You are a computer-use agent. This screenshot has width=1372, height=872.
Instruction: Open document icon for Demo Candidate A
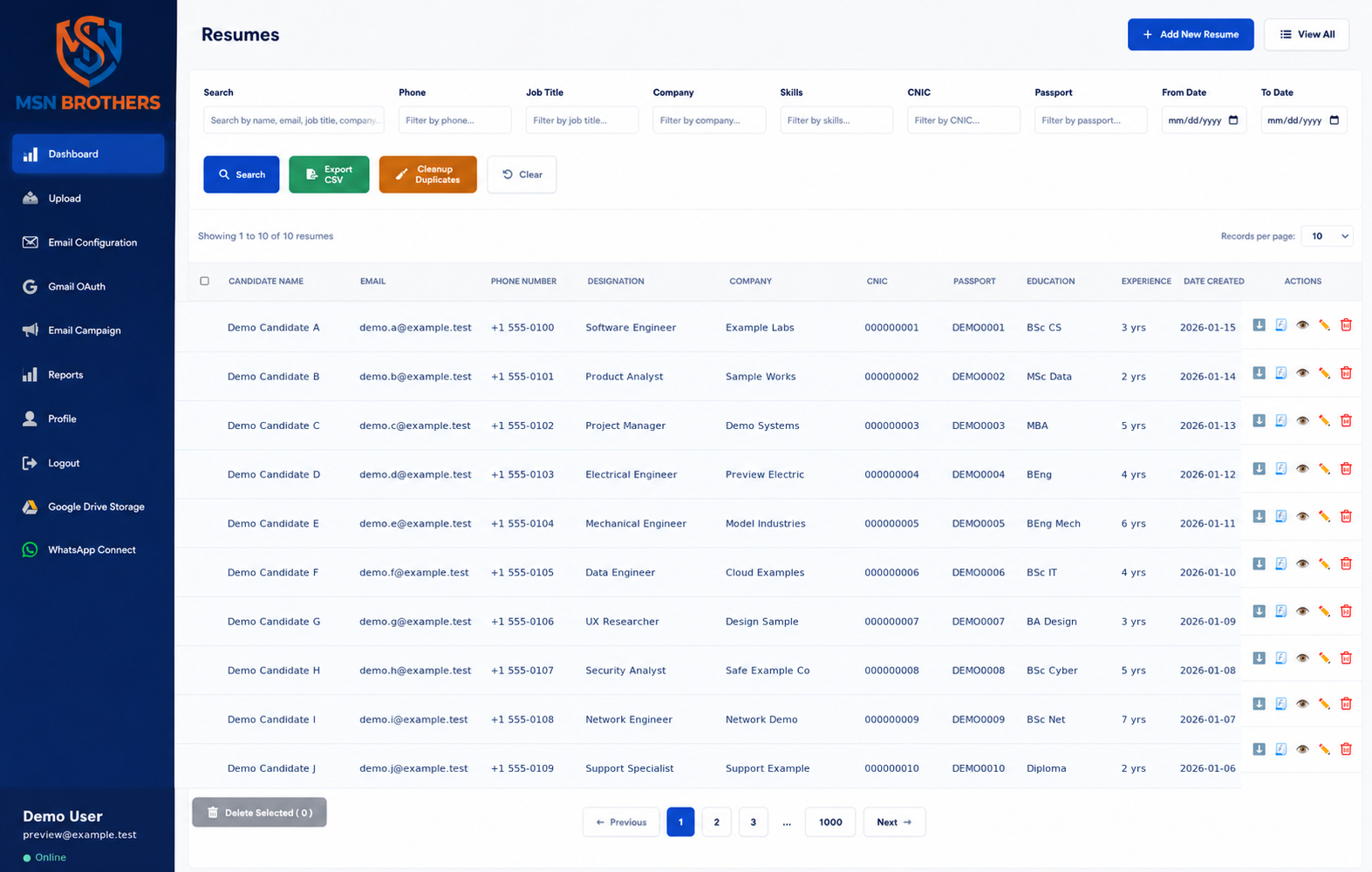click(1280, 324)
